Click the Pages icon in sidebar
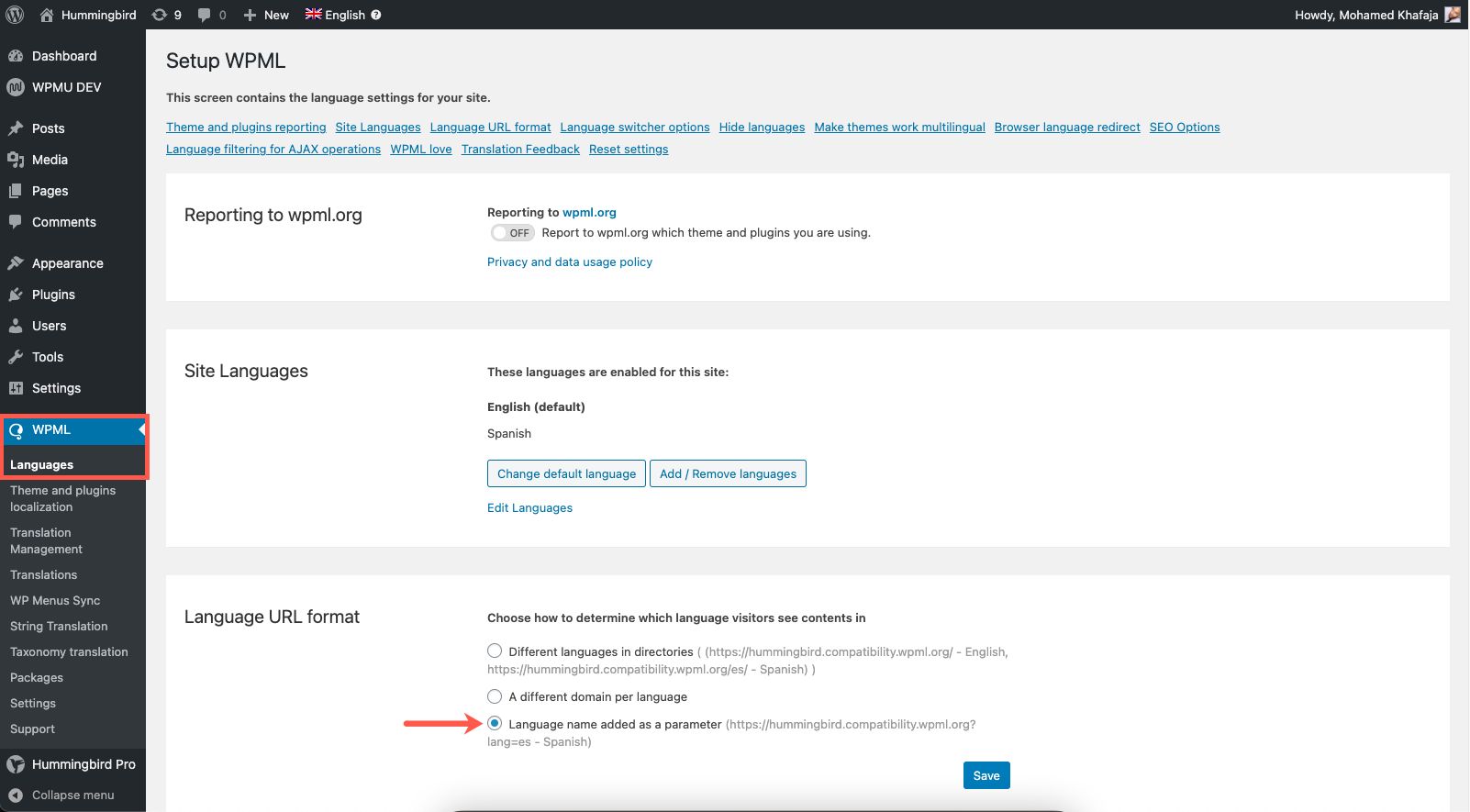1470x812 pixels. 16,191
